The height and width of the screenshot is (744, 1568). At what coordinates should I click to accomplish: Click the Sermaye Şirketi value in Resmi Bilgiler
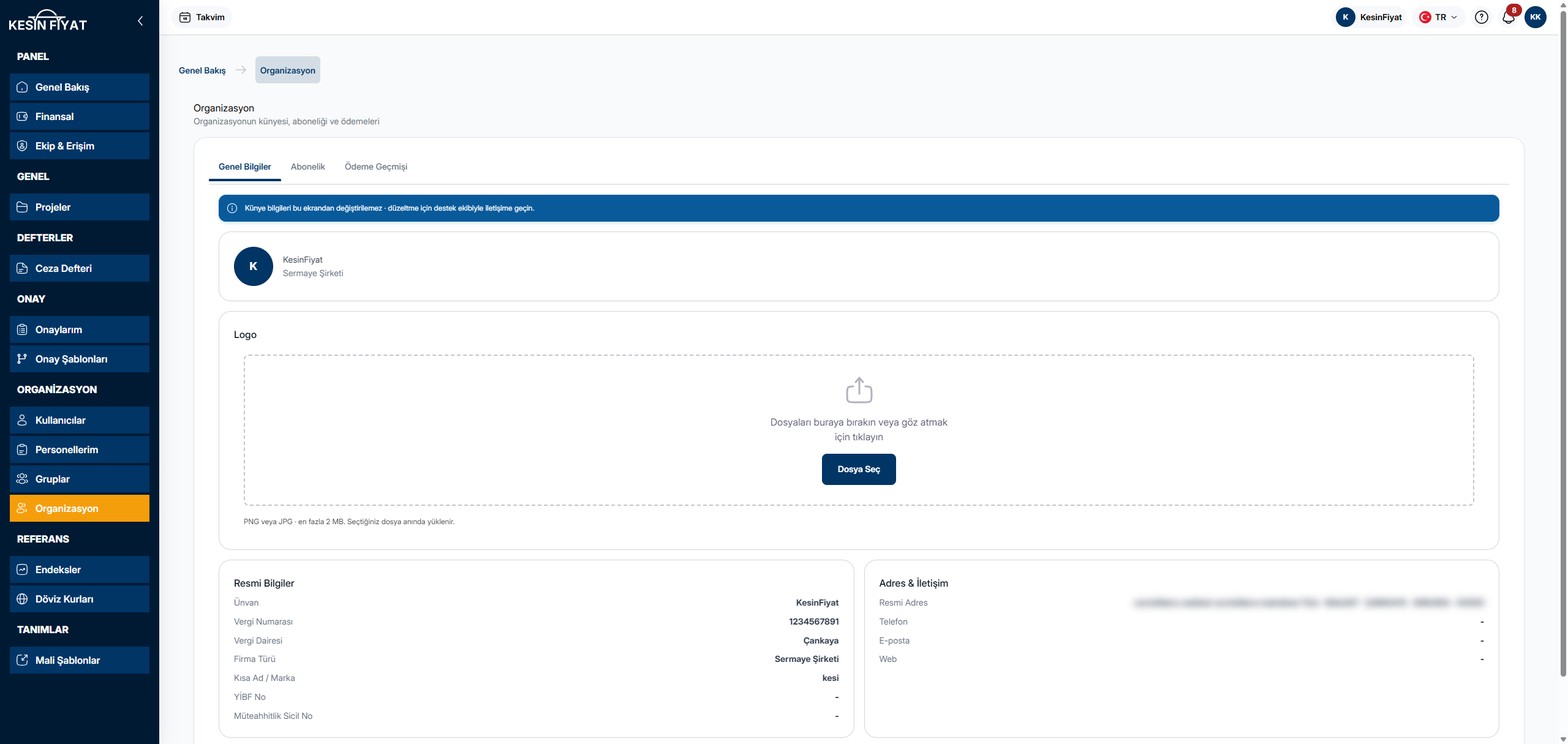tap(807, 659)
